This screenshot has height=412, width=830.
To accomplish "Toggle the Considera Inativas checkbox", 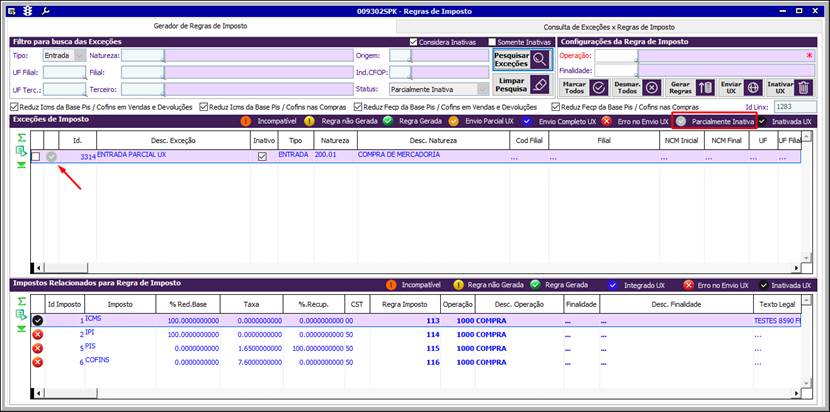I will point(415,42).
